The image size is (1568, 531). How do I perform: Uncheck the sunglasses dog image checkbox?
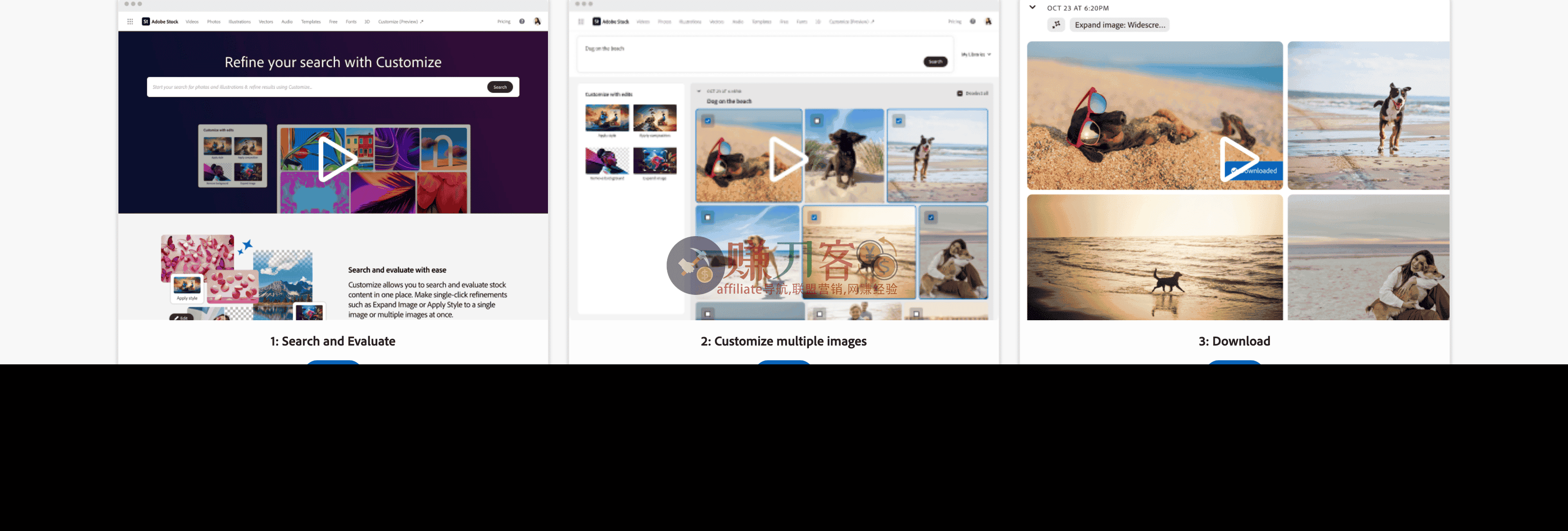click(x=708, y=120)
